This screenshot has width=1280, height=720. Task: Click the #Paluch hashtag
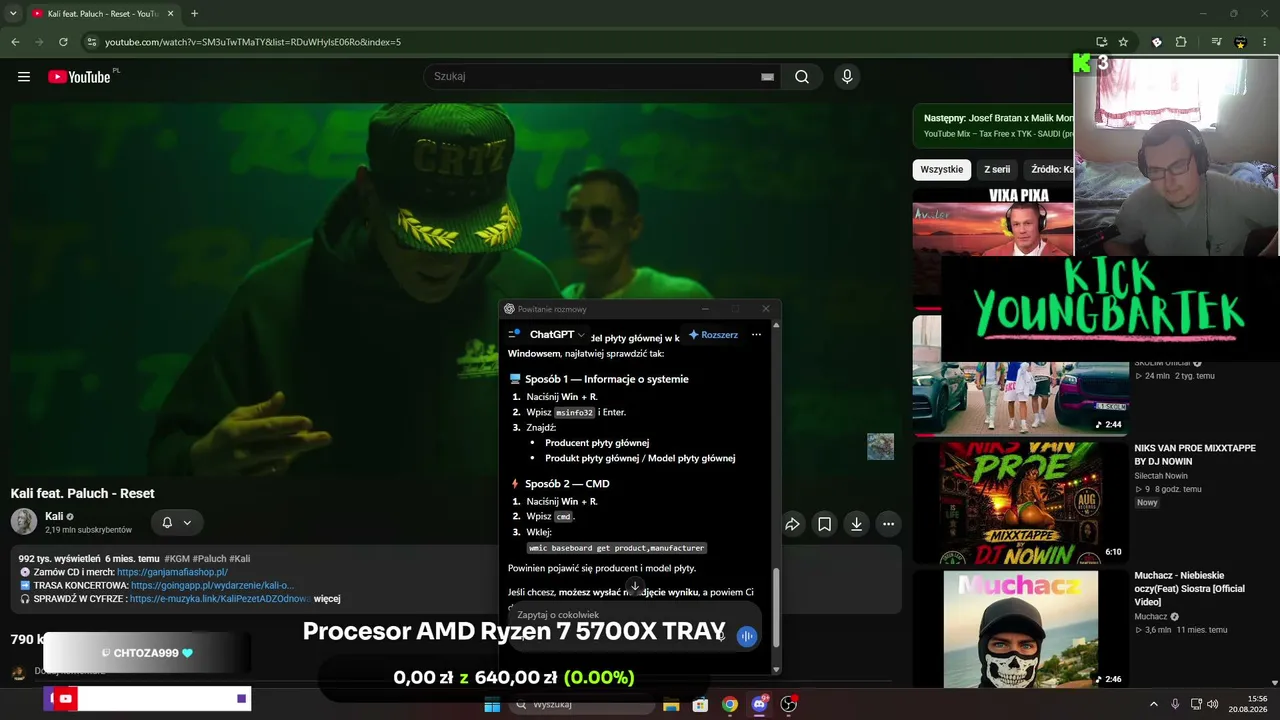[x=210, y=558]
